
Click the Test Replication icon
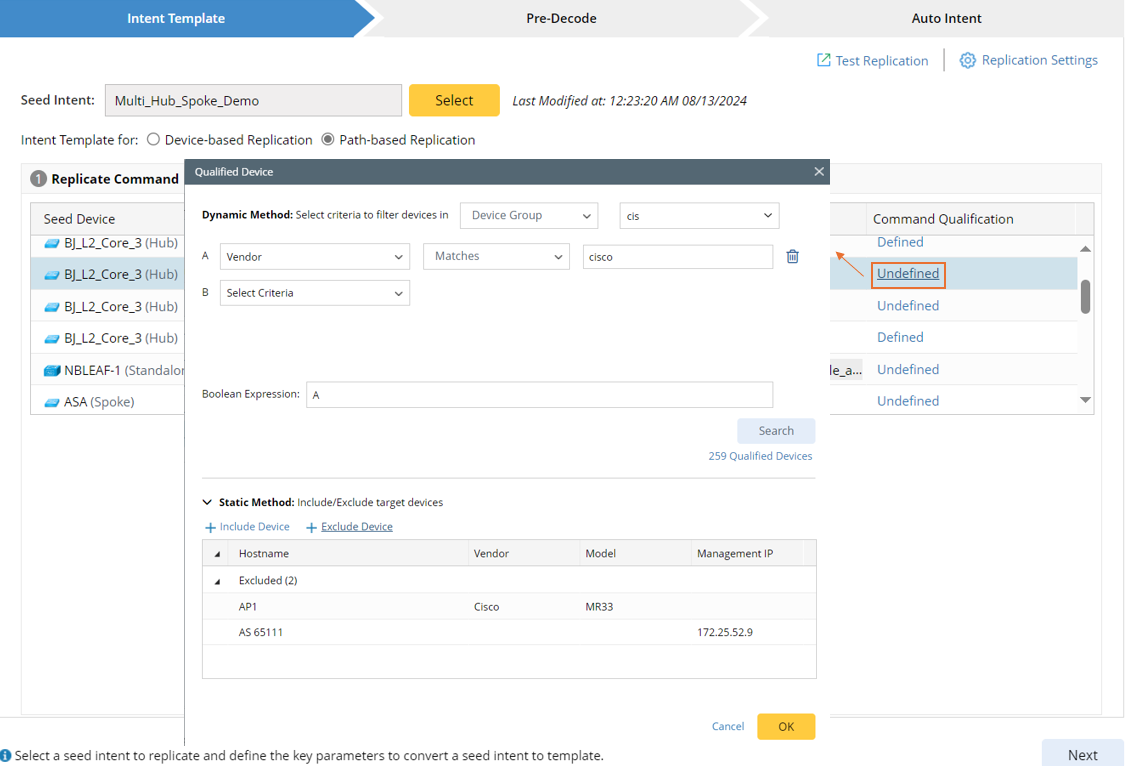point(824,60)
